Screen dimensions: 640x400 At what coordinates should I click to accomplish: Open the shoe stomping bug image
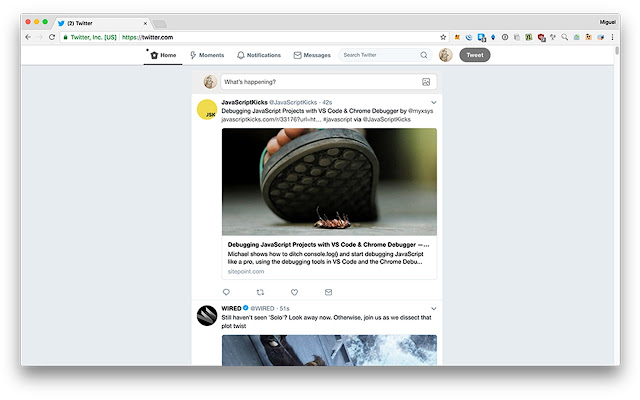coord(329,182)
